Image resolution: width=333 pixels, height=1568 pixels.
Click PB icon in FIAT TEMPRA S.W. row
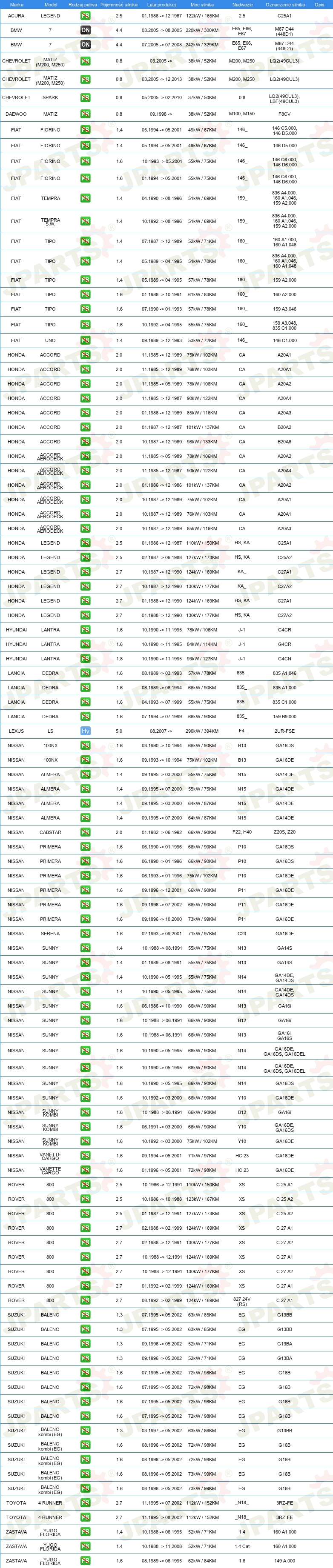click(x=85, y=222)
